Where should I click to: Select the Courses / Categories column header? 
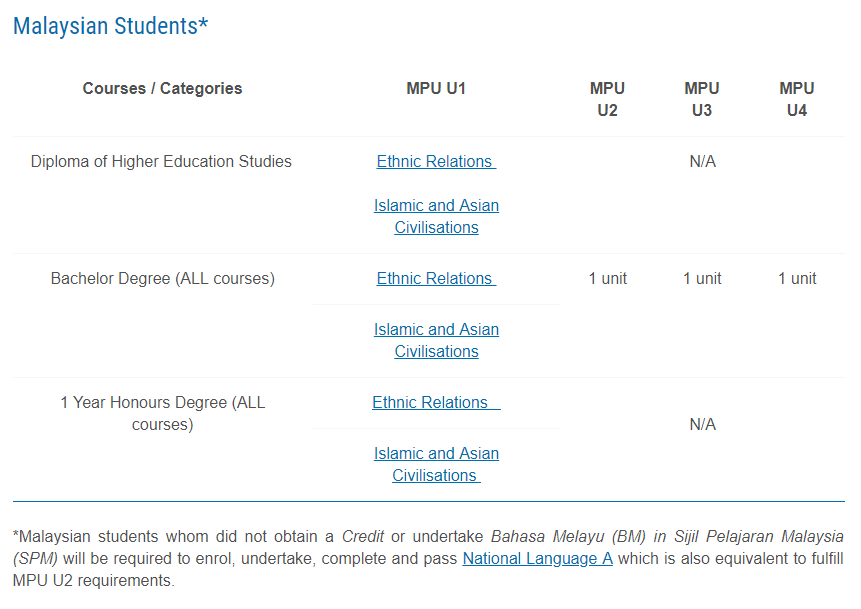tap(163, 88)
